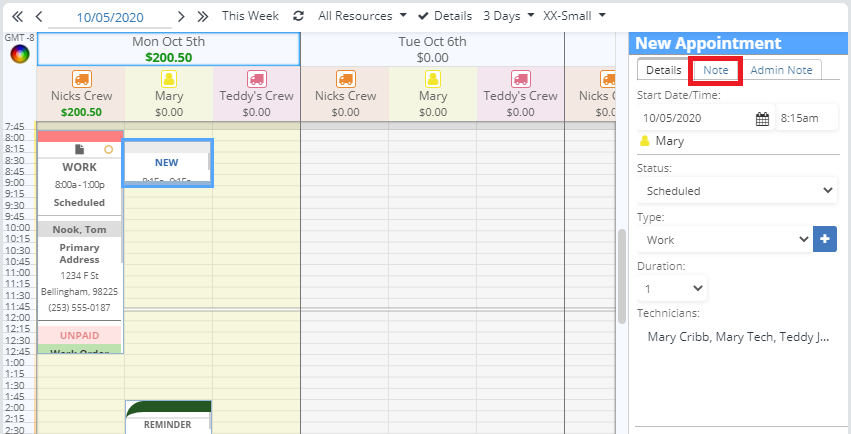851x434 pixels.
Task: Click Nicks Crew truck icon under Monday
Action: (81, 79)
